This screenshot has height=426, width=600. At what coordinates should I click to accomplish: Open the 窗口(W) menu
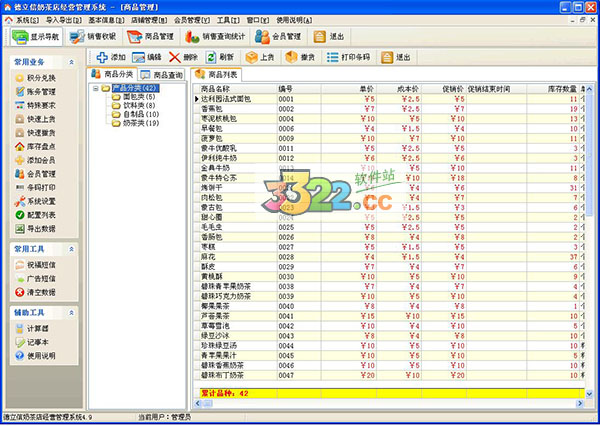[x=258, y=20]
